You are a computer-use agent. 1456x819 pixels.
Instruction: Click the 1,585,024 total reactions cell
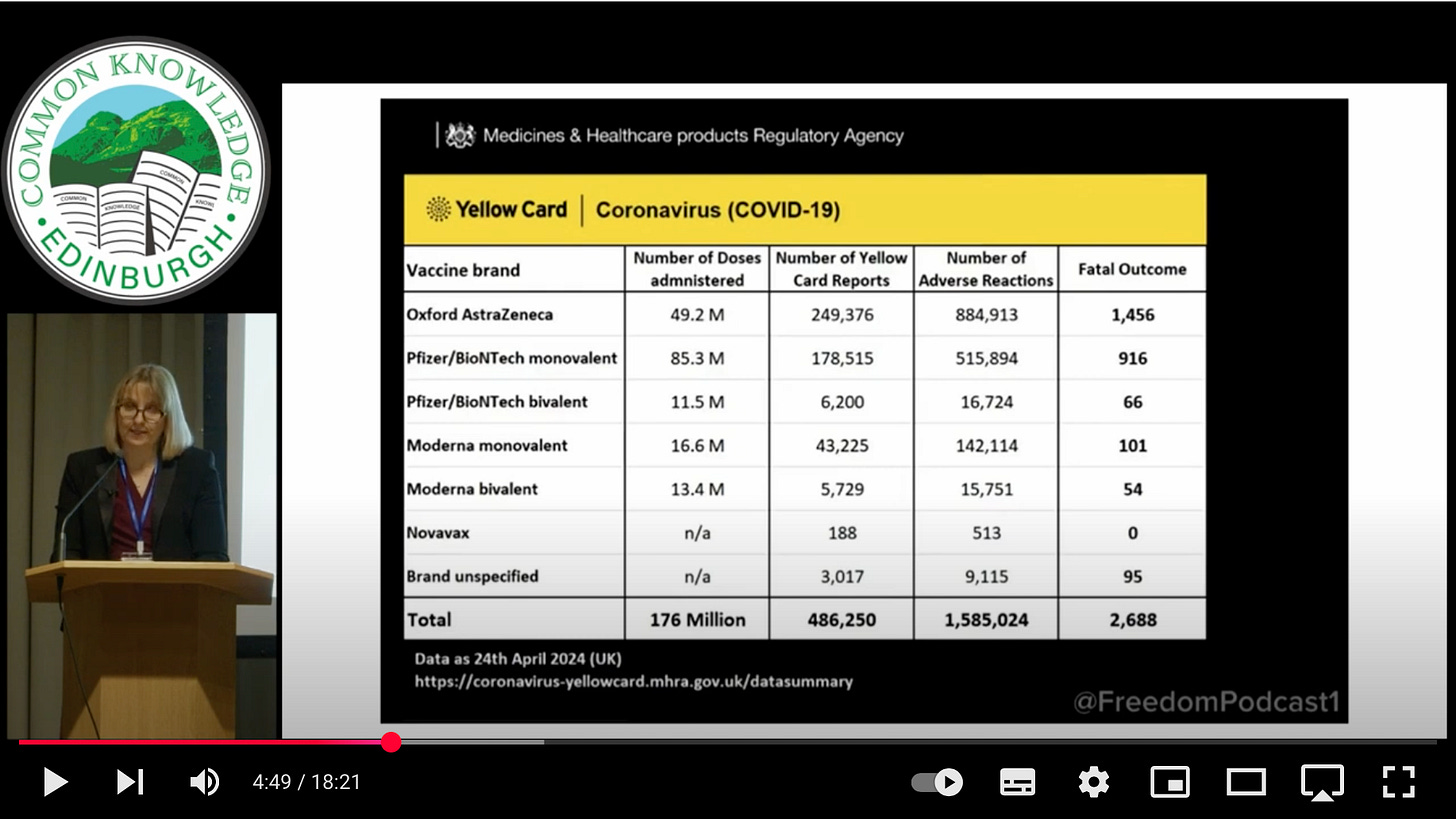[x=986, y=620]
